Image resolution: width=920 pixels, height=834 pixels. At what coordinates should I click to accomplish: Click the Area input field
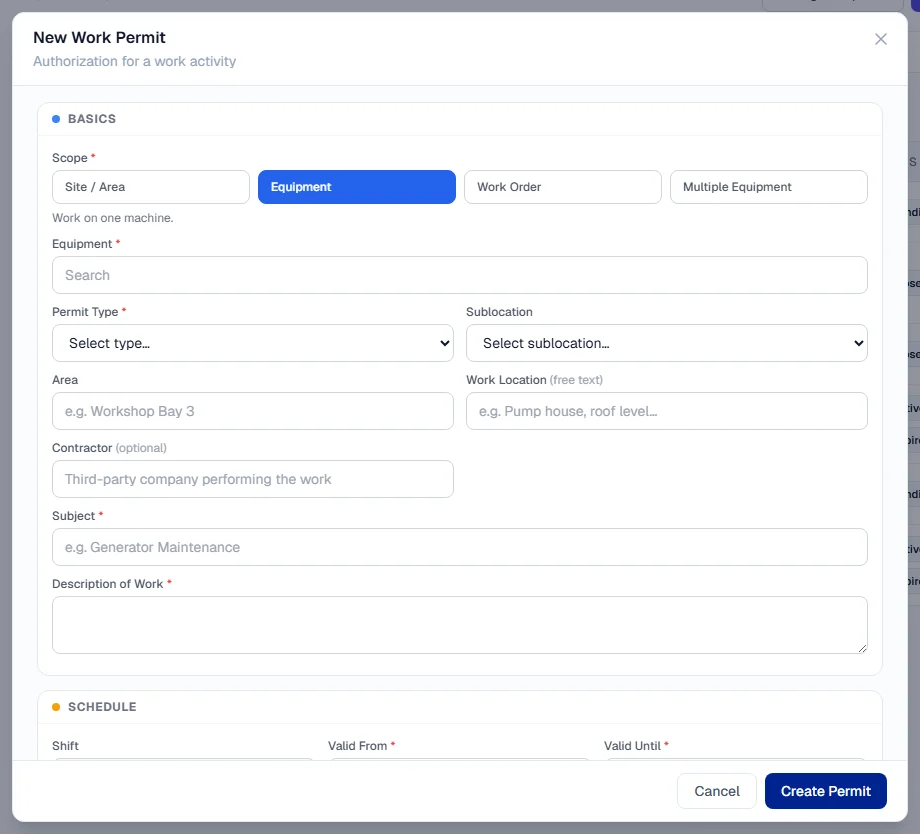click(253, 411)
